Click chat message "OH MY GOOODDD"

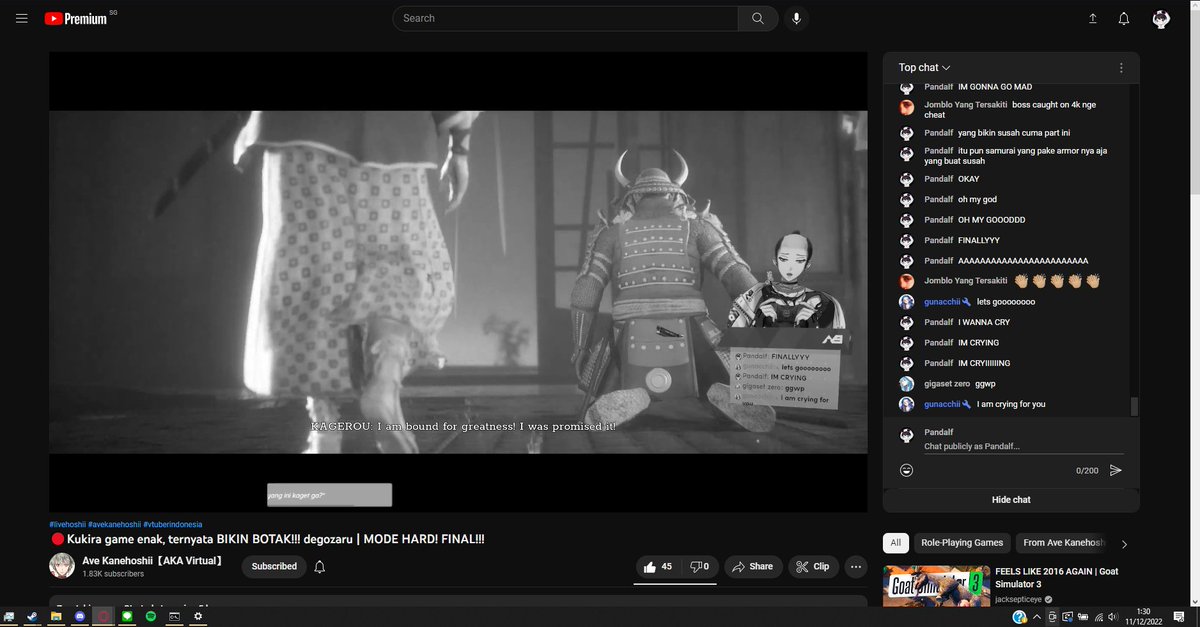click(x=991, y=220)
